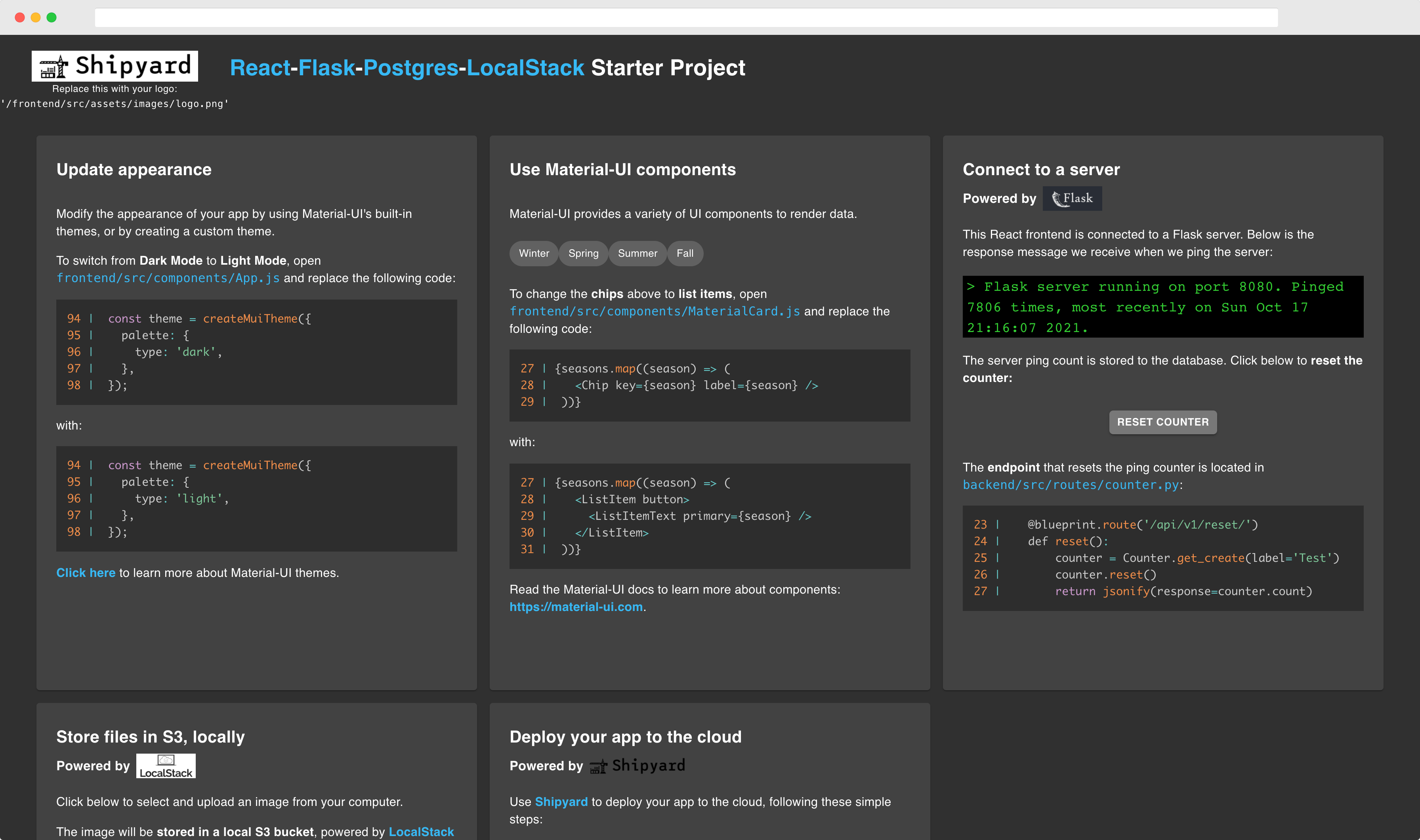Click the 'Deploy your app to the cloud' heading
This screenshot has height=840, width=1420.
point(625,737)
